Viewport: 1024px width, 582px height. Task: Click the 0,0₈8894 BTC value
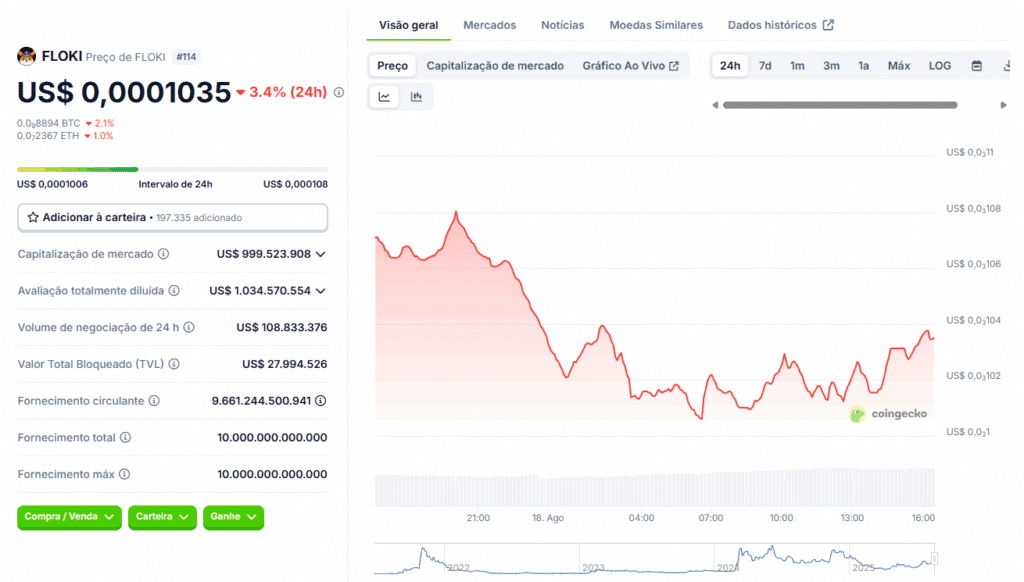49,123
